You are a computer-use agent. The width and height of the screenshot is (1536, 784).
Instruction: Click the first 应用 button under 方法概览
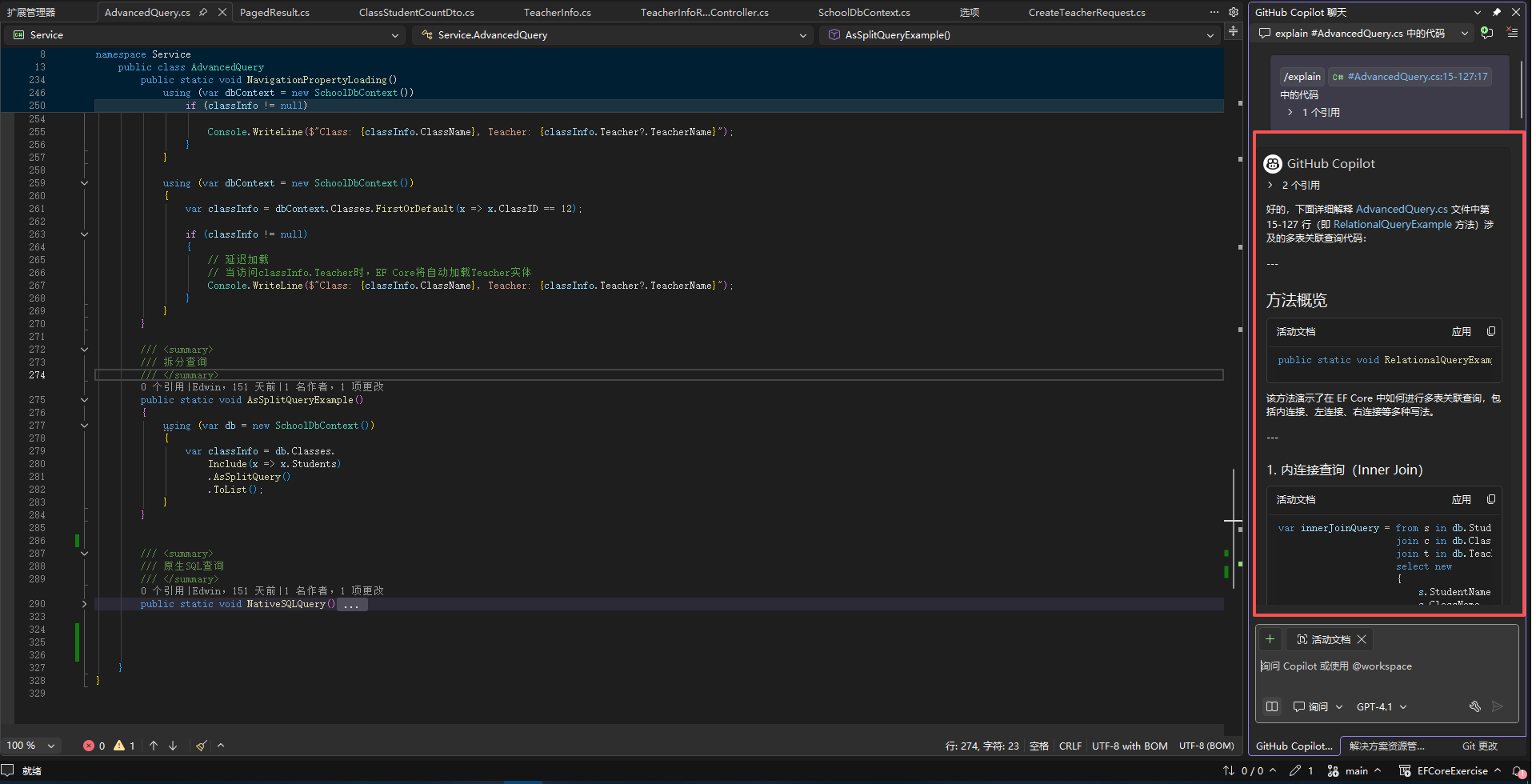pyautogui.click(x=1461, y=331)
